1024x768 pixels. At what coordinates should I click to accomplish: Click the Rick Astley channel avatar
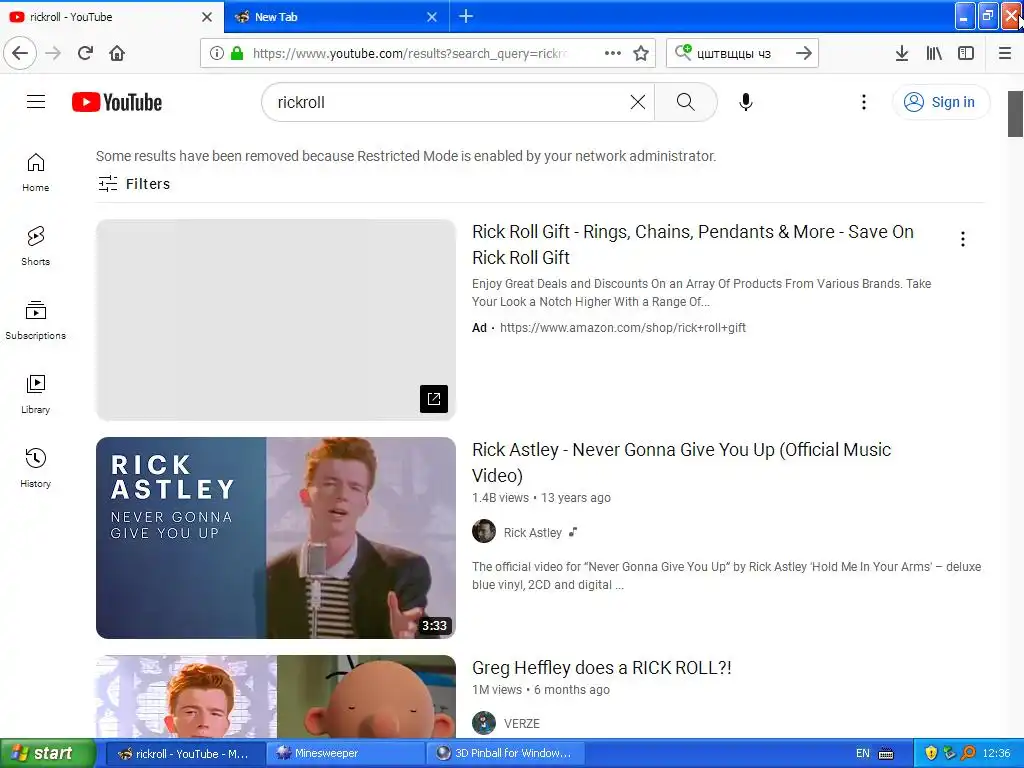pyautogui.click(x=484, y=532)
